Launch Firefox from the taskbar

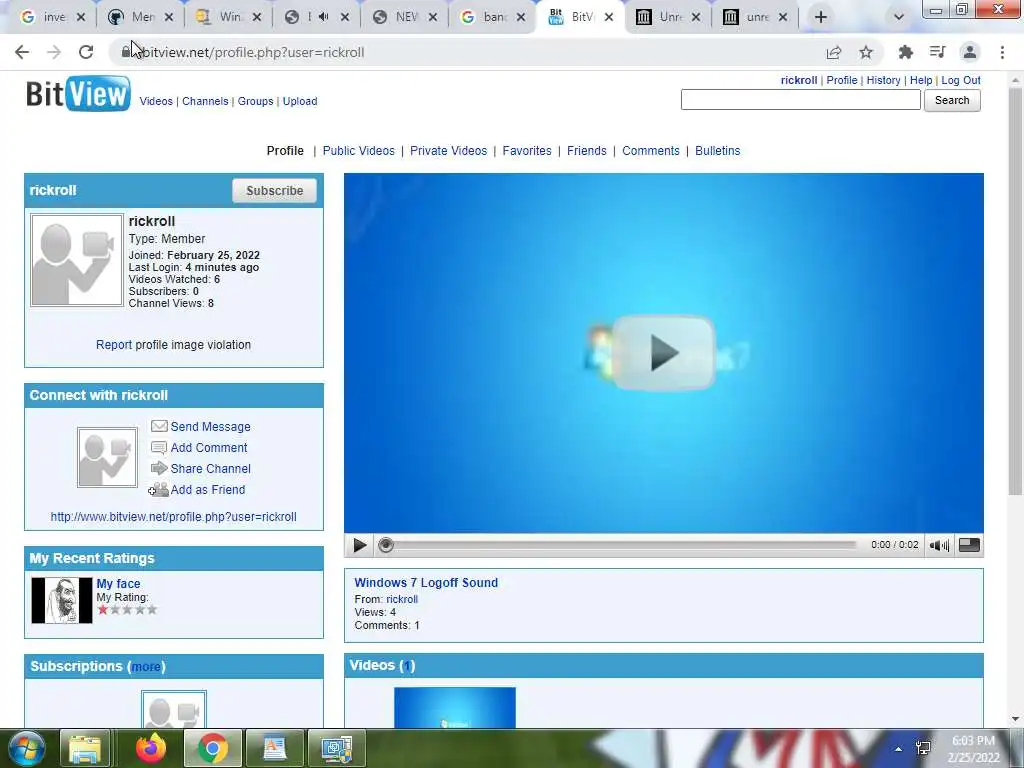[x=151, y=748]
